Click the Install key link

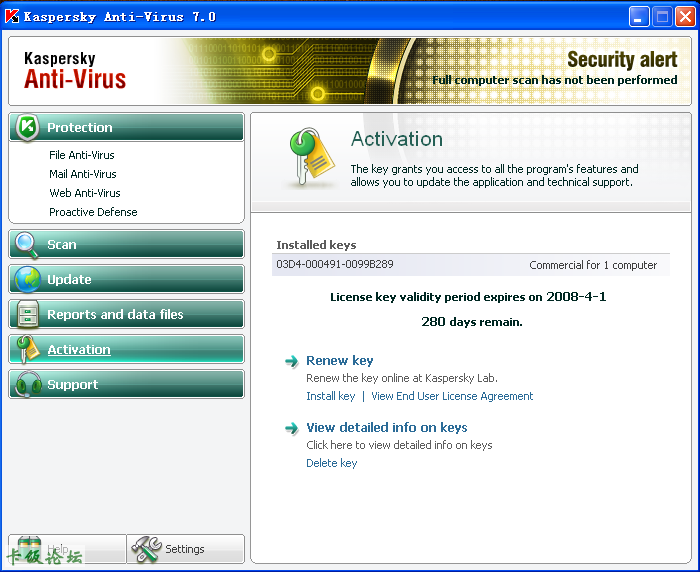click(x=331, y=396)
